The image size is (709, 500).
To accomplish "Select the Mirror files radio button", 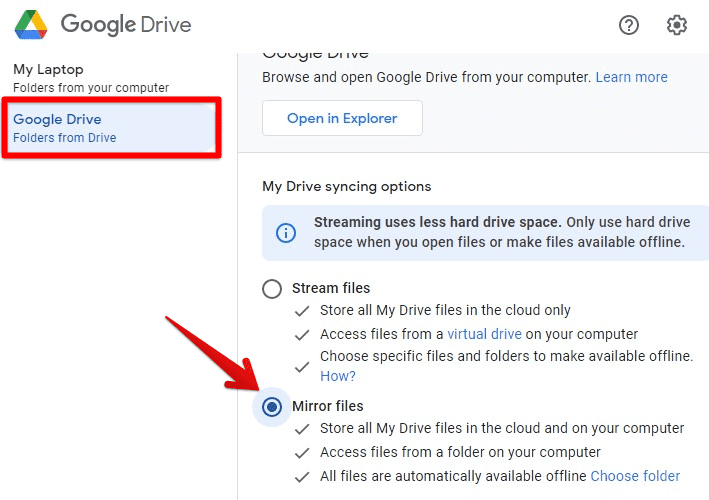I will coord(272,407).
